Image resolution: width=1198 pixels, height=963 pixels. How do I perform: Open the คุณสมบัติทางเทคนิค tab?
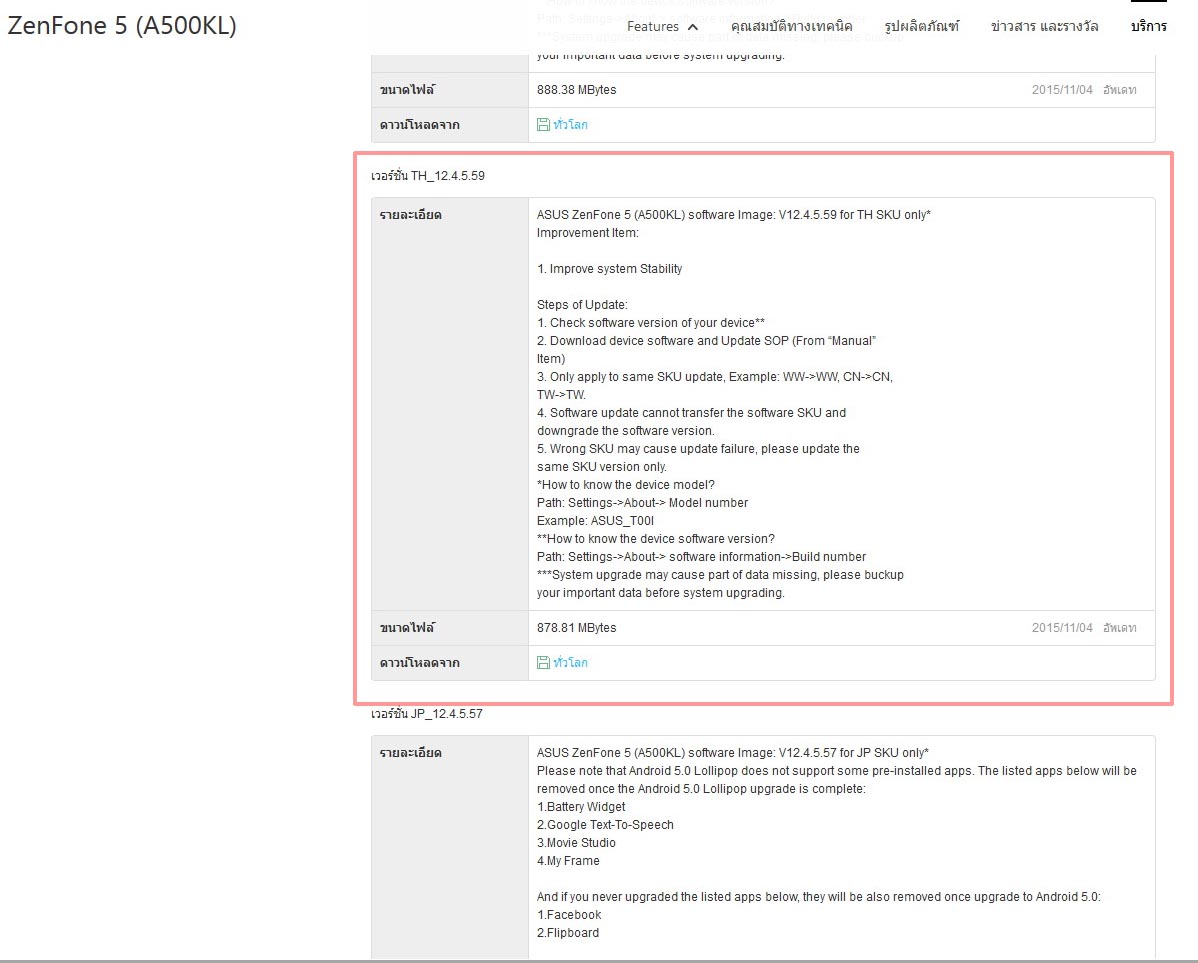[x=791, y=26]
